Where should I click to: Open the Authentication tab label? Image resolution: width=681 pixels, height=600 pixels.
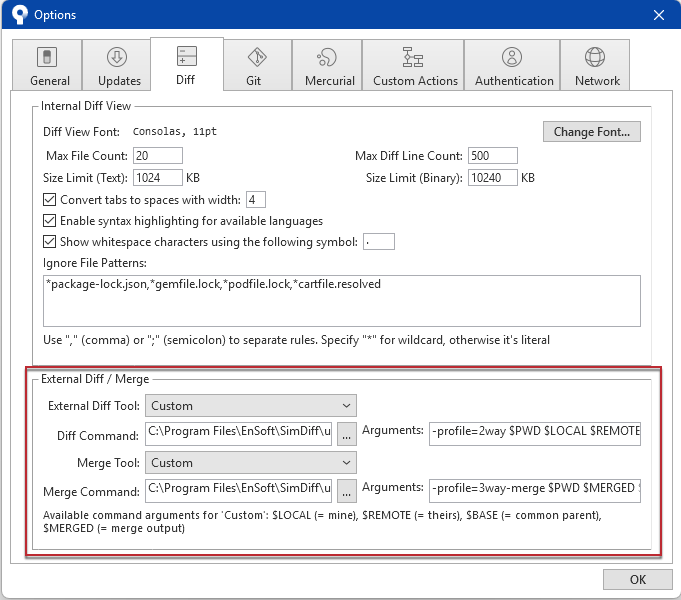[514, 81]
